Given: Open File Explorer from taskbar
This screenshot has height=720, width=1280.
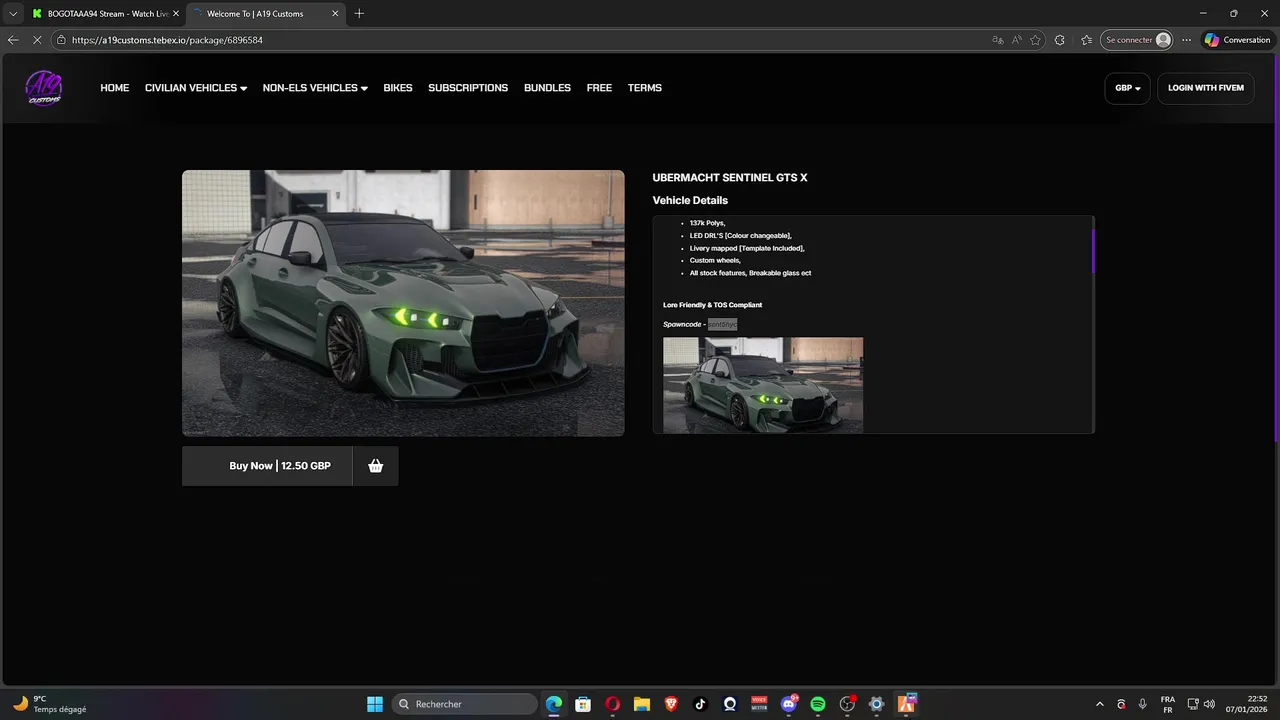Looking at the screenshot, I should [x=642, y=704].
